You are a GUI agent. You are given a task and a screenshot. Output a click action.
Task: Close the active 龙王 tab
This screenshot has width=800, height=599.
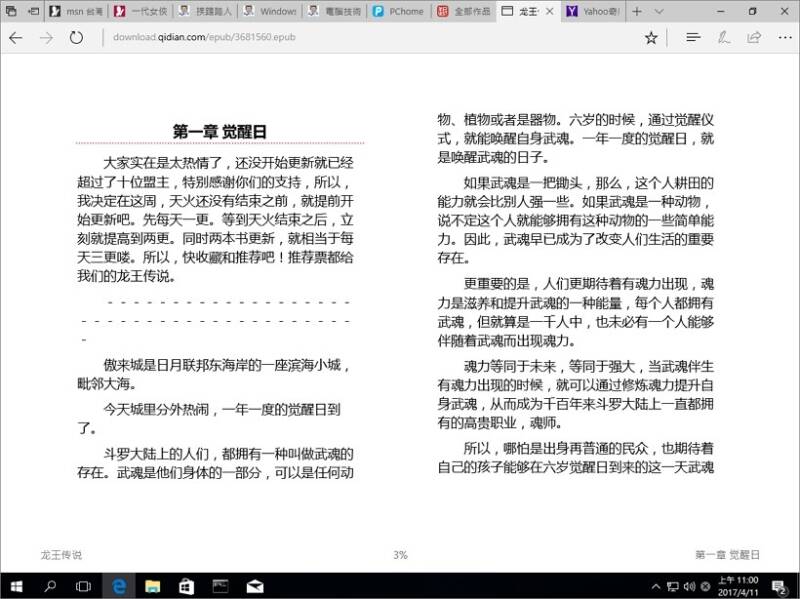point(549,11)
